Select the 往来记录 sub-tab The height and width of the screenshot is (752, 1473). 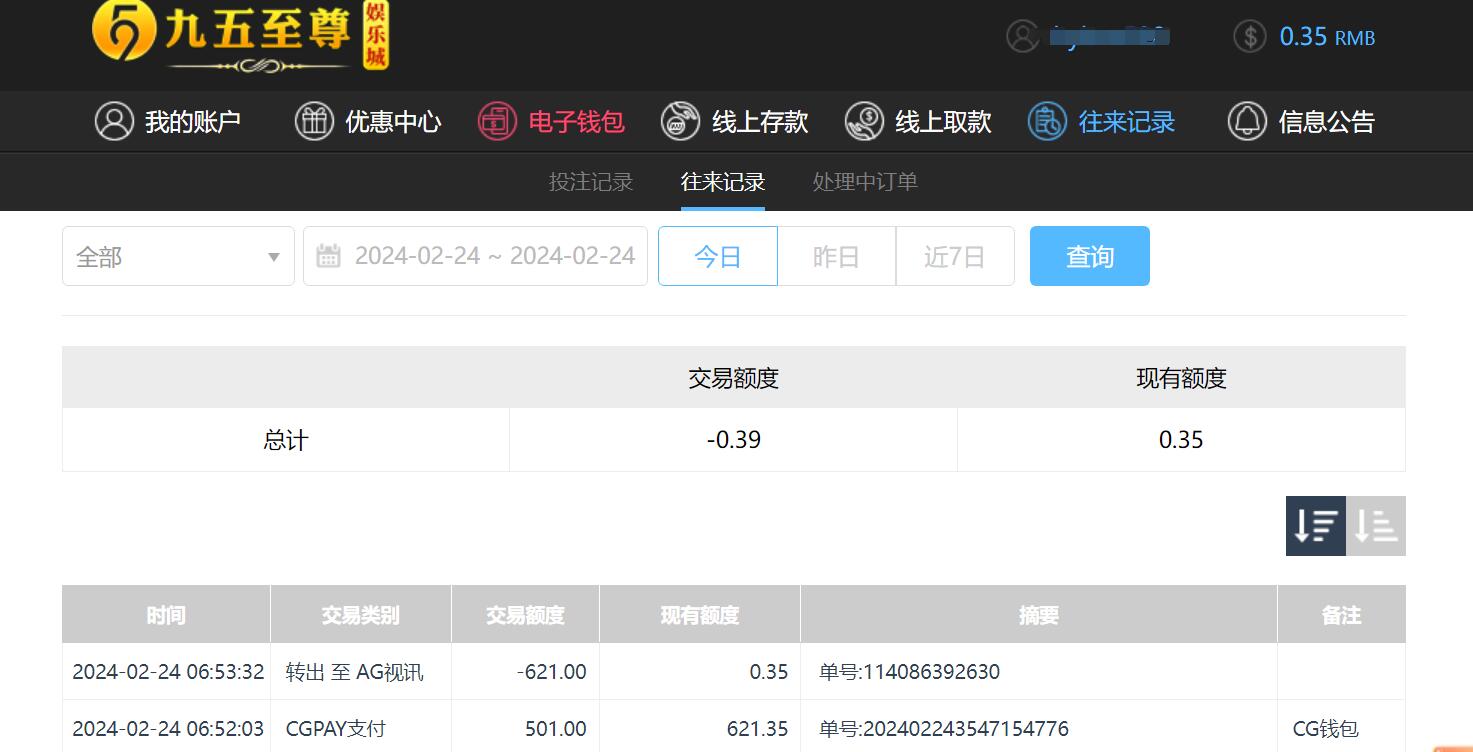pyautogui.click(x=723, y=182)
